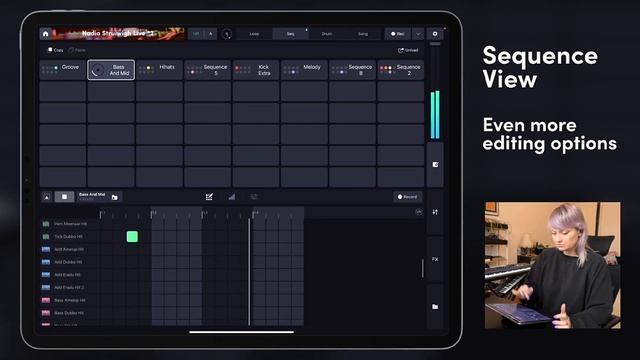
Task: Click the white playhead line in grid
Action: coord(249,272)
